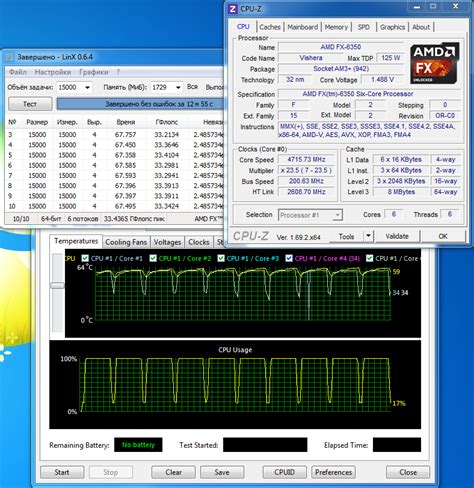Click the 33.4104 GFlops value
Image resolution: width=474 pixels, height=488 pixels.
167,155
